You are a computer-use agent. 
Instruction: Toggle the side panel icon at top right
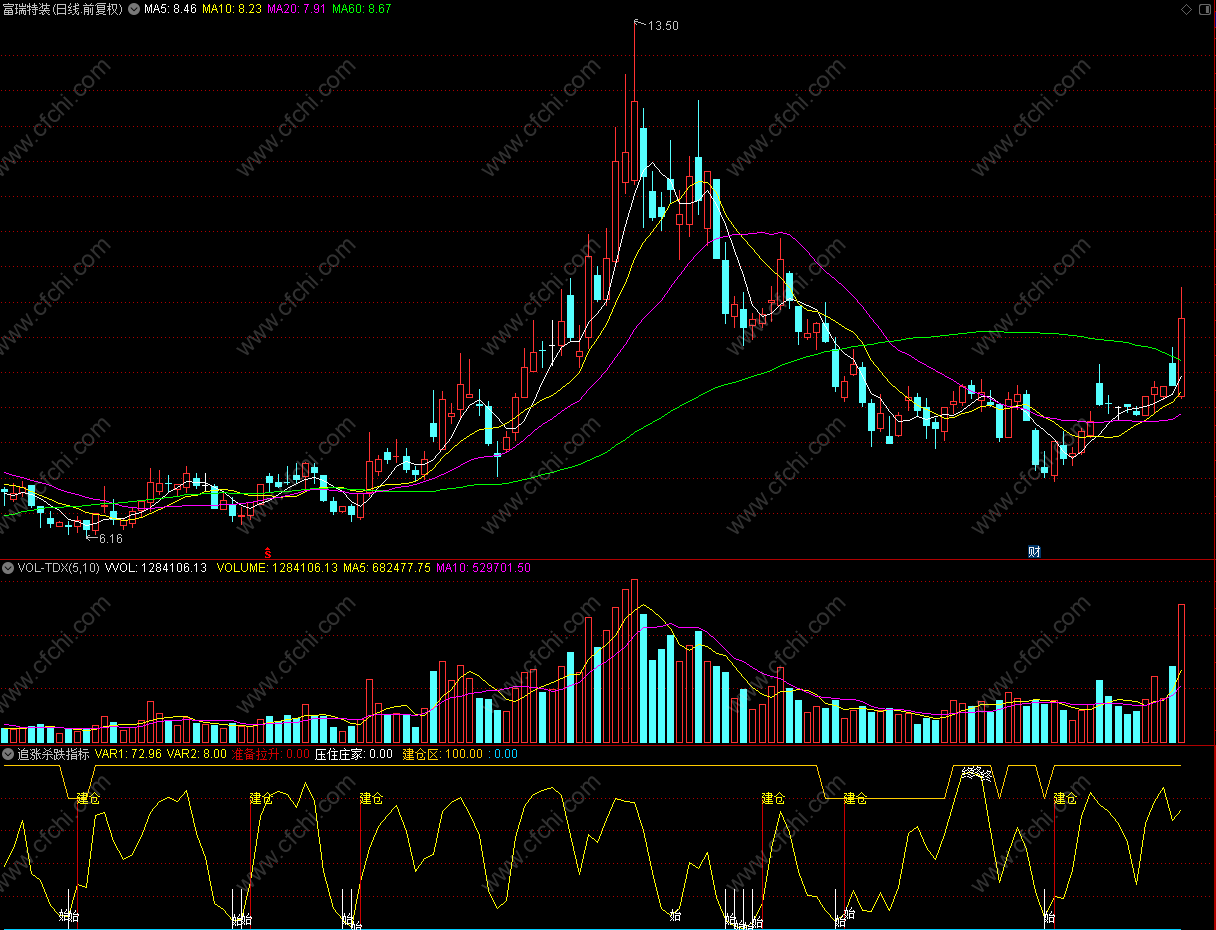(1203, 9)
